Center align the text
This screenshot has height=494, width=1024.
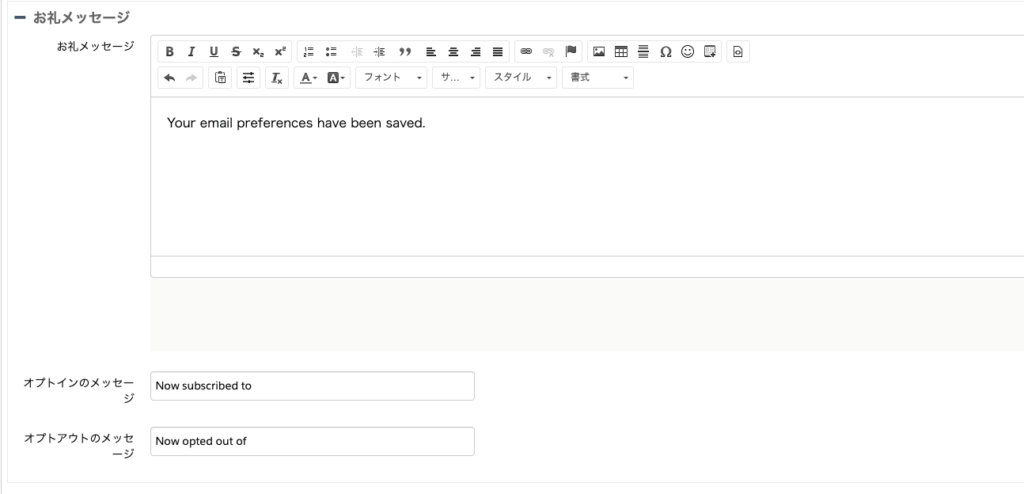453,52
